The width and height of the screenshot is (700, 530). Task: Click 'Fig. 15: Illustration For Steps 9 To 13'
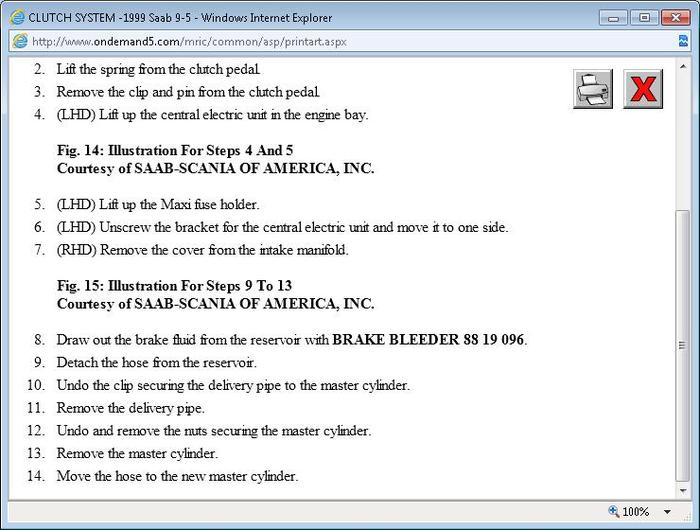coord(175,285)
